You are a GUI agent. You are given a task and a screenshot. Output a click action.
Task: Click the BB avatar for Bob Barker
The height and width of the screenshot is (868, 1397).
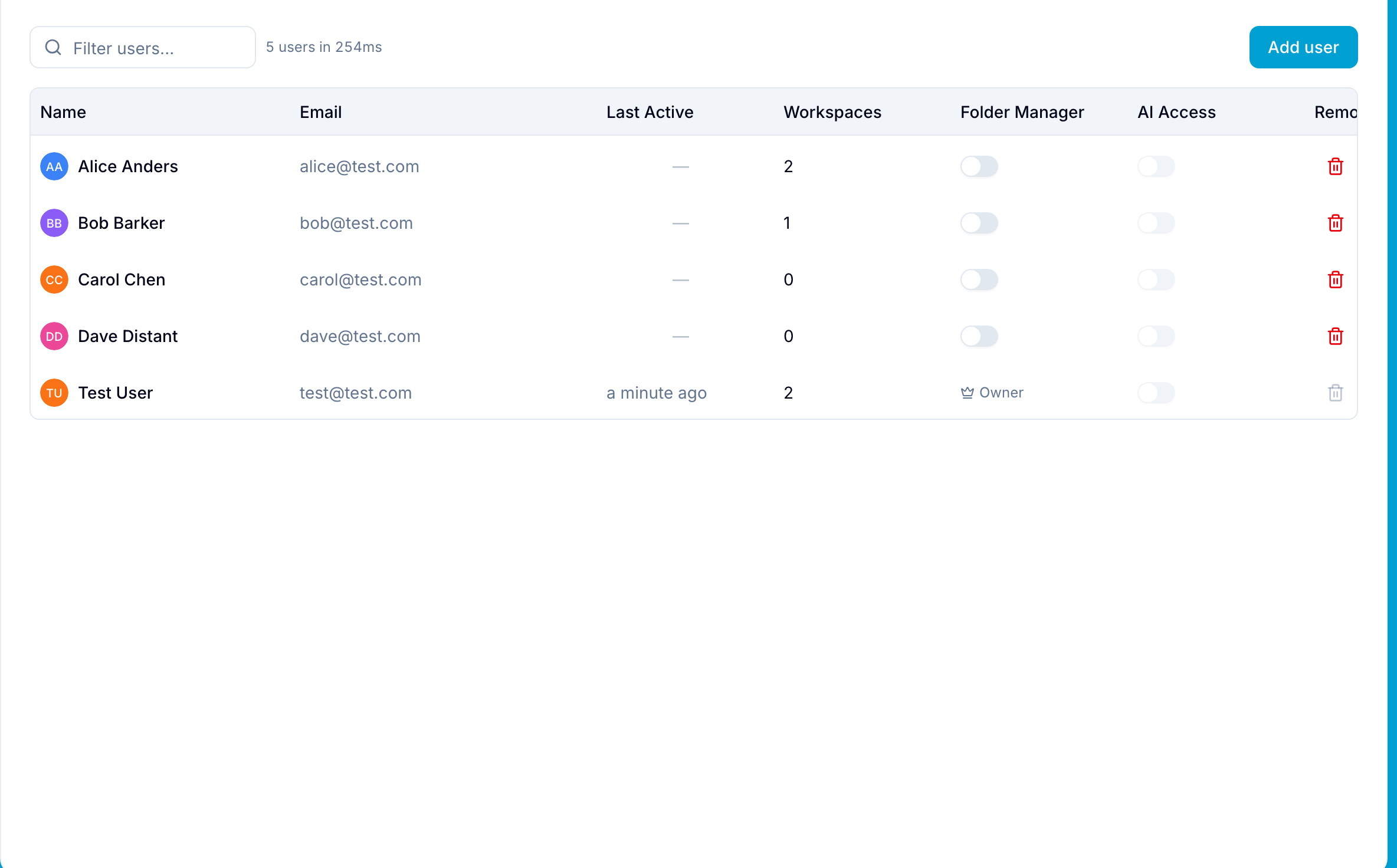click(x=54, y=223)
